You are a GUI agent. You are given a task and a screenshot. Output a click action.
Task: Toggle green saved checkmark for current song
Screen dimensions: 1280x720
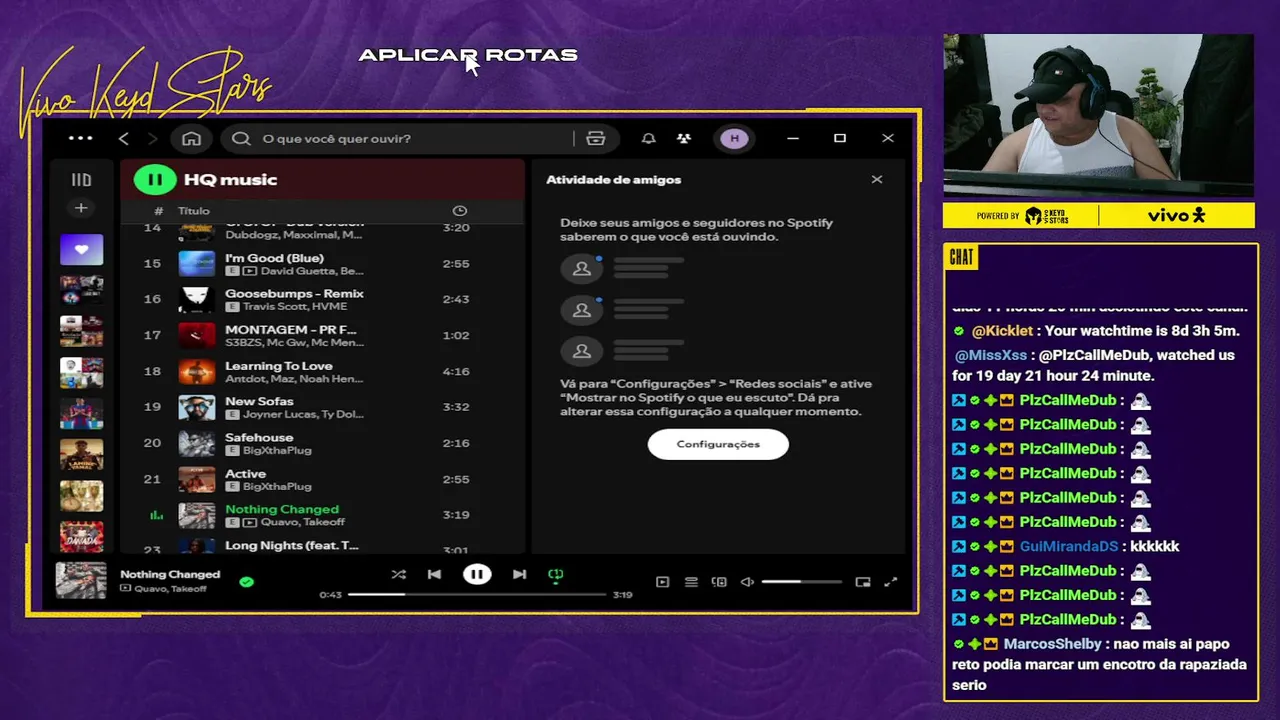pyautogui.click(x=246, y=581)
